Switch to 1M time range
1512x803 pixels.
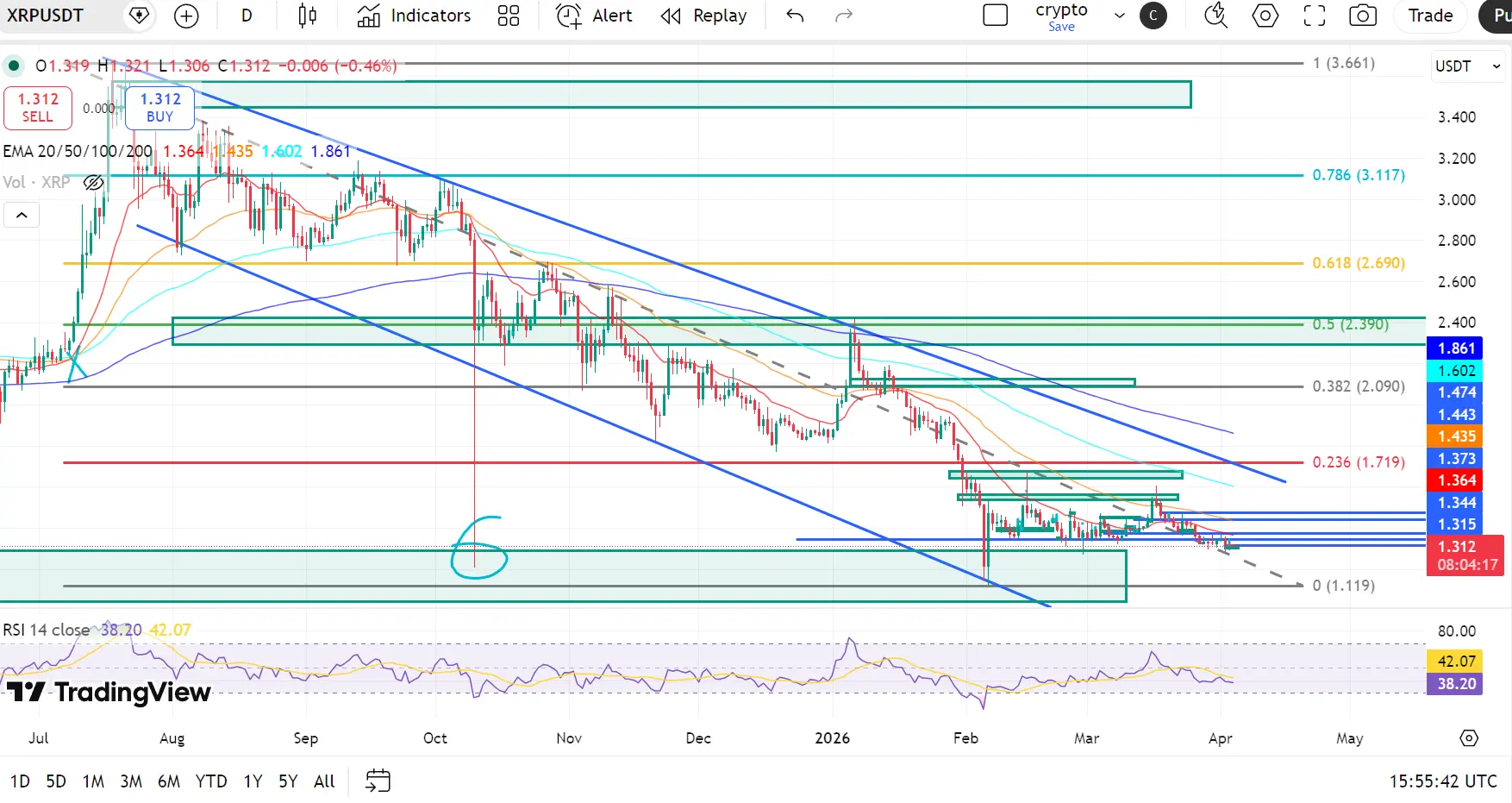93,781
